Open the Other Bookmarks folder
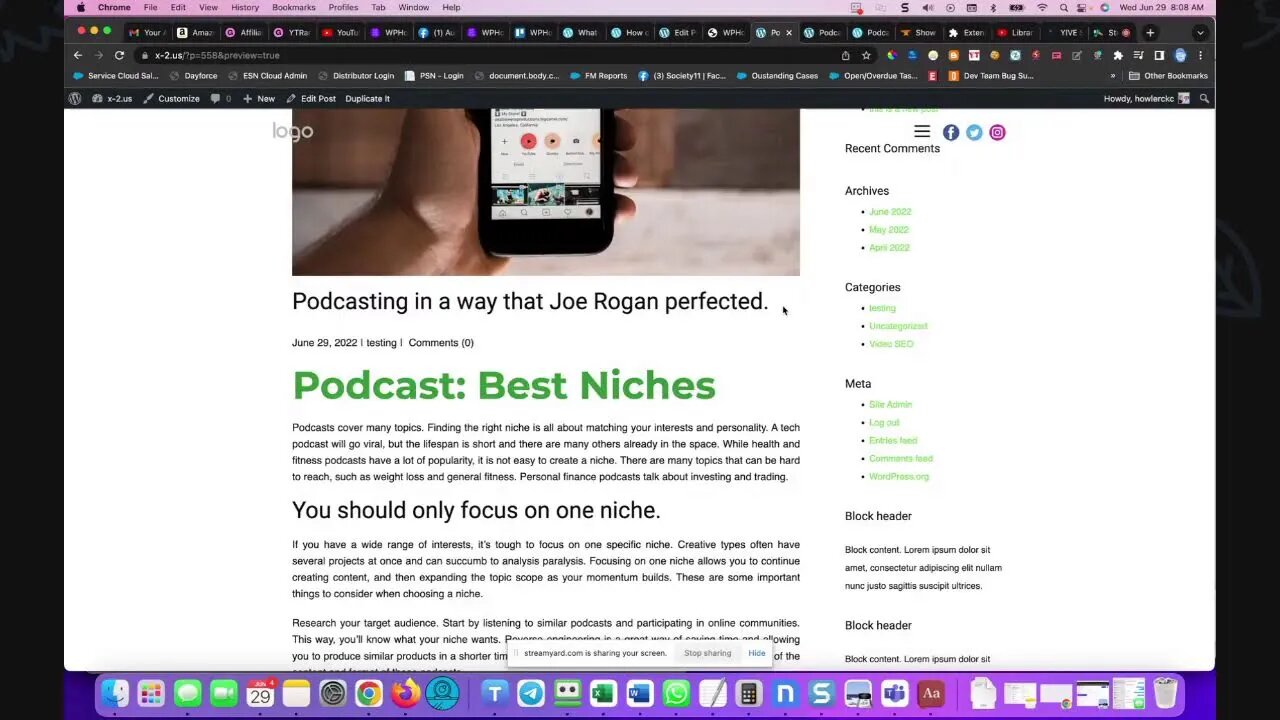This screenshot has width=1280, height=720. tap(1168, 76)
